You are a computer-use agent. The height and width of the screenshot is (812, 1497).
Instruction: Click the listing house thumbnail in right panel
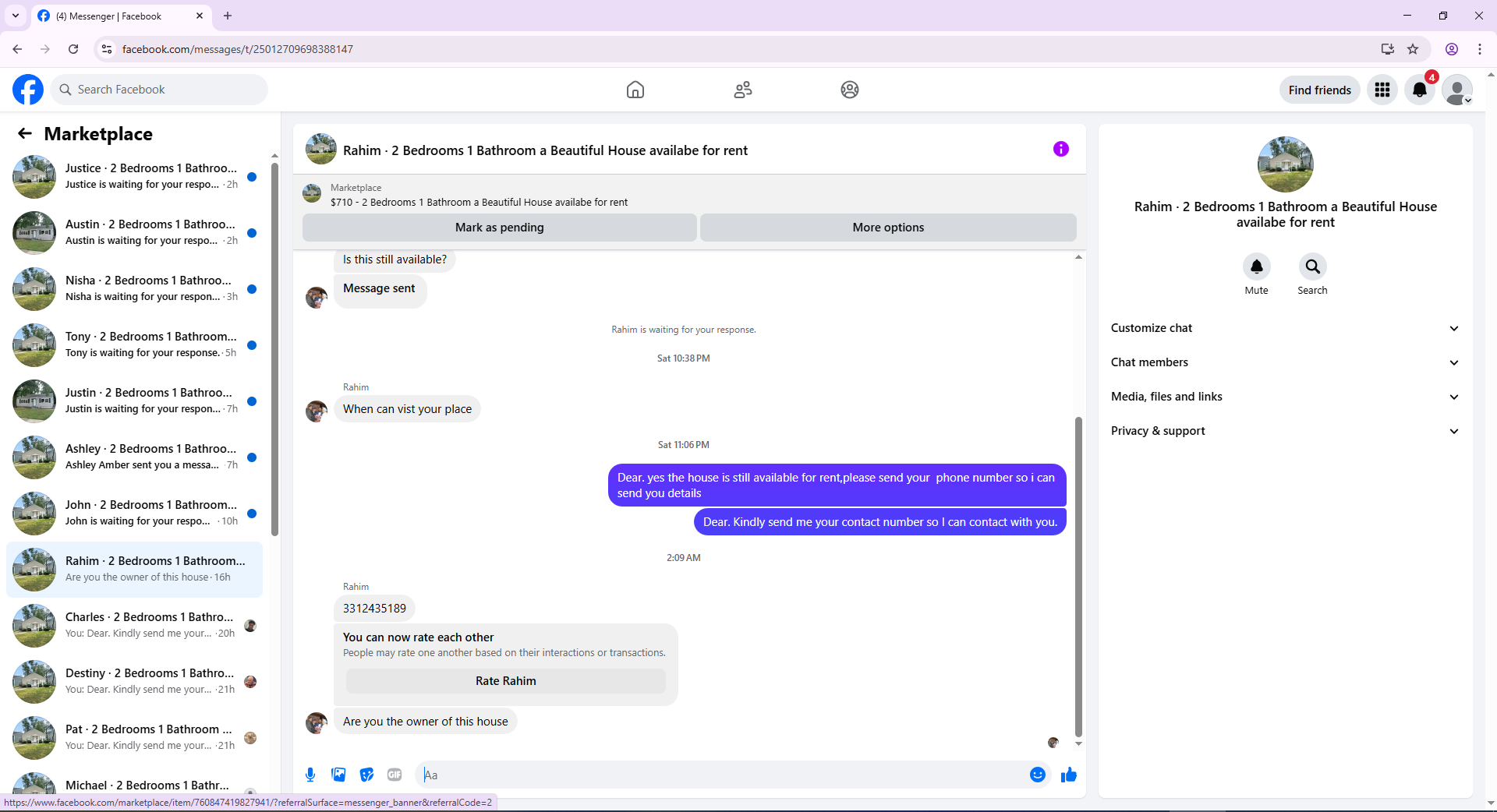pos(1286,164)
